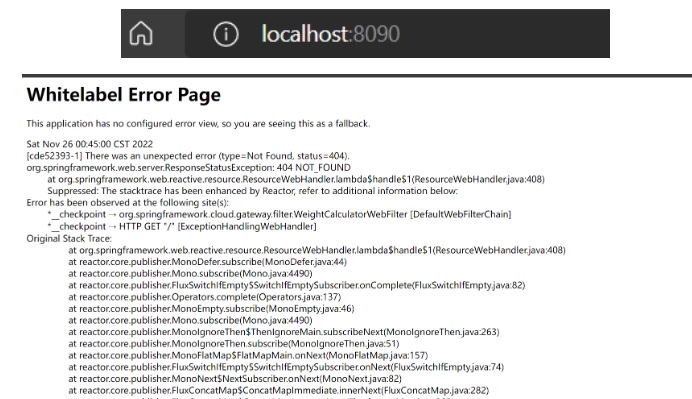The width and height of the screenshot is (692, 399).
Task: Click the 'Suppressed: The stacktrace has been enhanced' line
Action: click(252, 191)
